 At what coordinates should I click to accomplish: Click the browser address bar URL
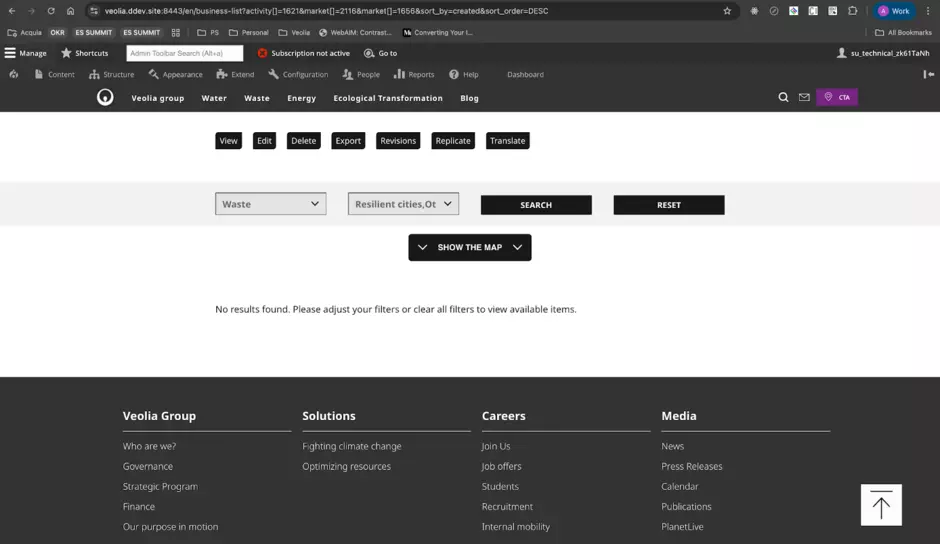pos(327,11)
